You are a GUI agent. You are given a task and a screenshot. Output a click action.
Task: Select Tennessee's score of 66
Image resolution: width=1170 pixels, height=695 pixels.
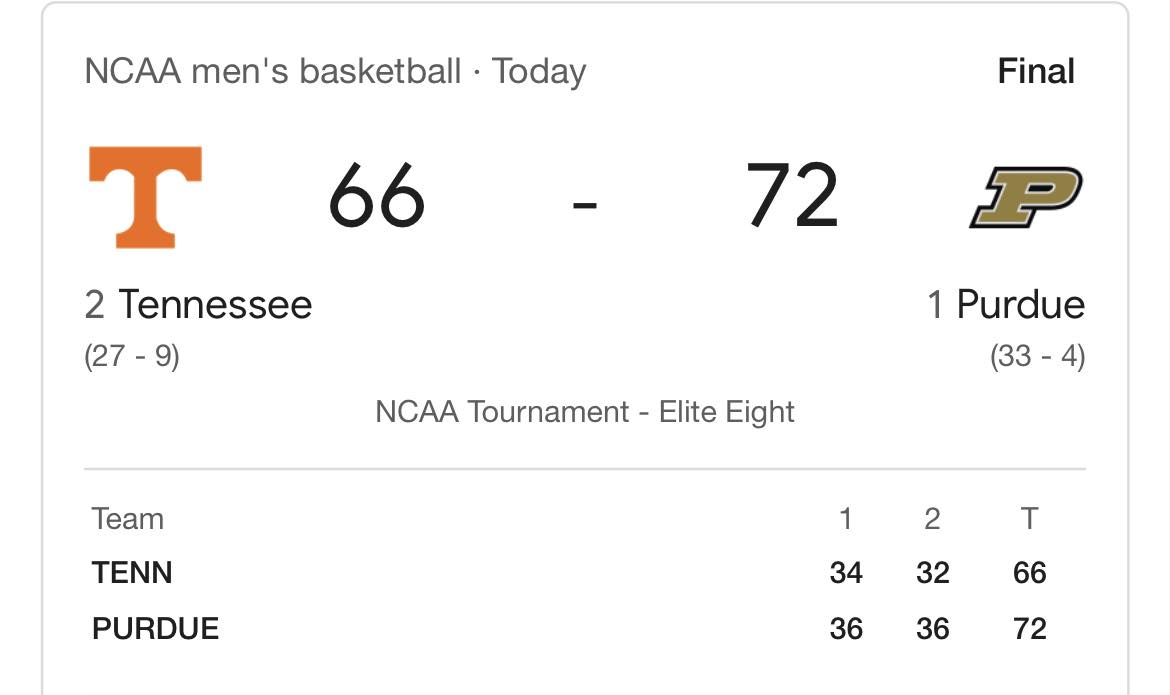coord(377,196)
